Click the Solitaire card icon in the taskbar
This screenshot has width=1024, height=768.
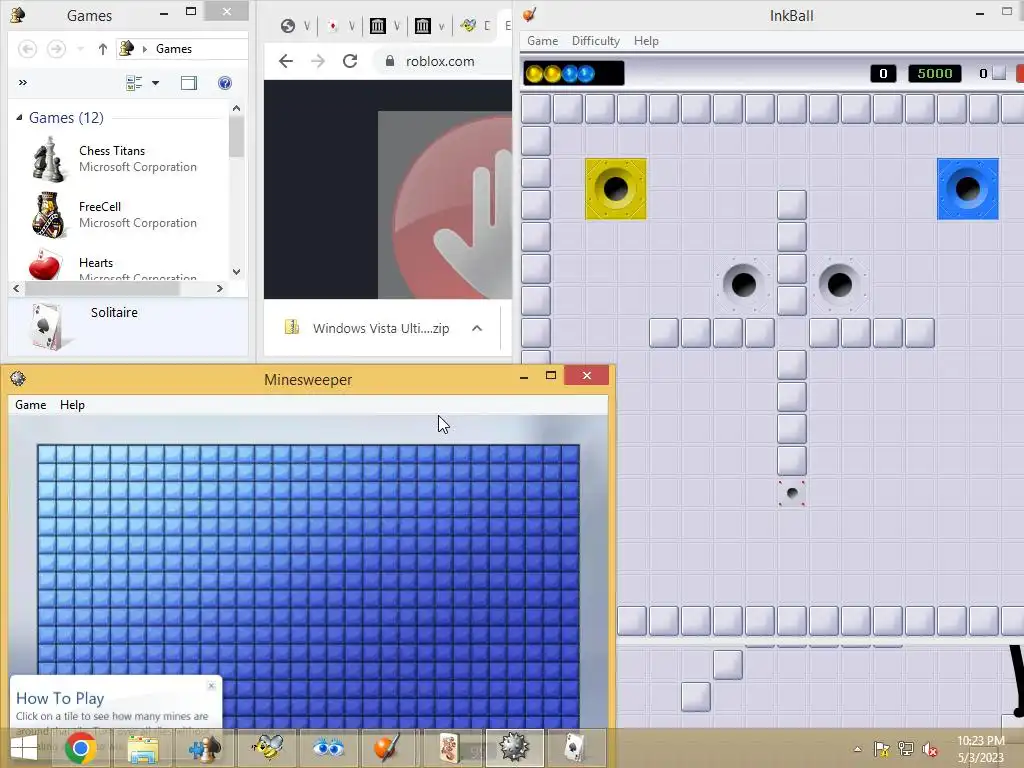click(574, 748)
